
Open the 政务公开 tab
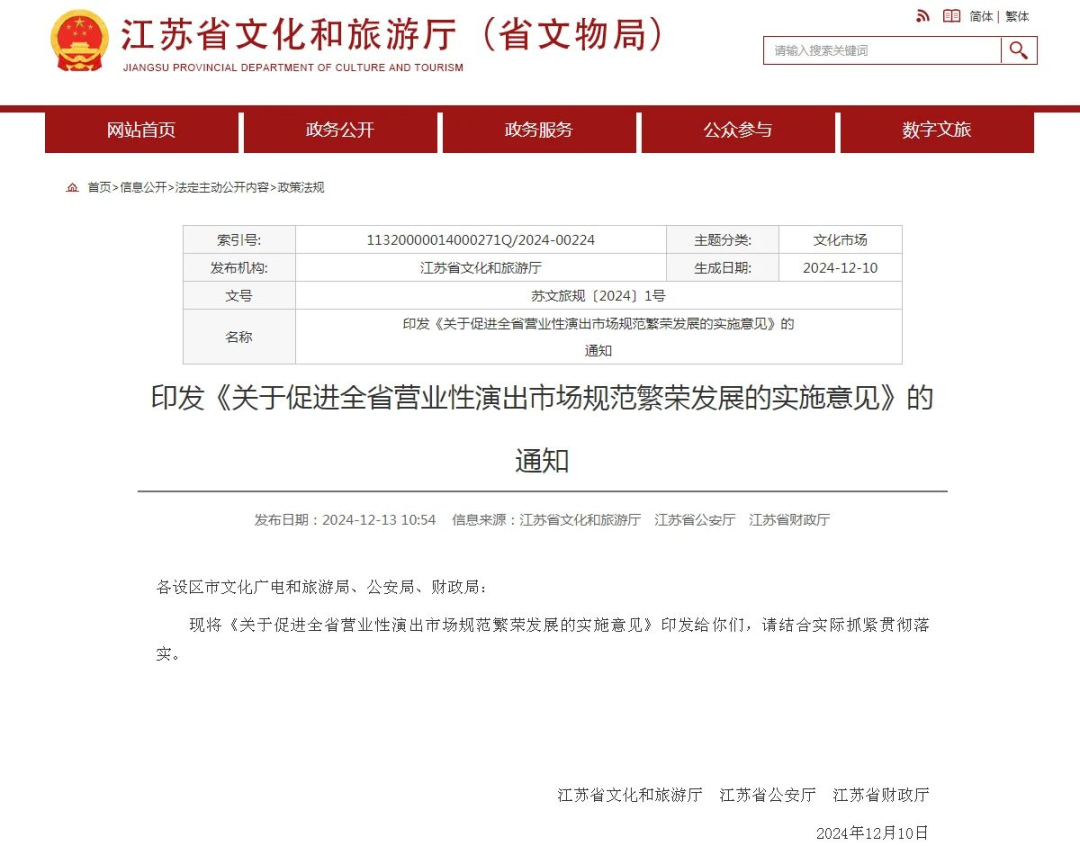(x=340, y=131)
